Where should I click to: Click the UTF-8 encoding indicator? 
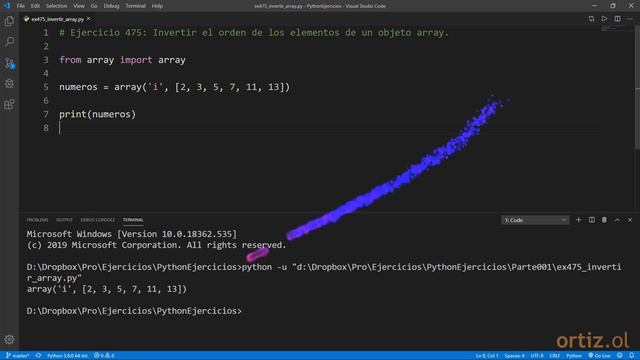click(x=537, y=356)
